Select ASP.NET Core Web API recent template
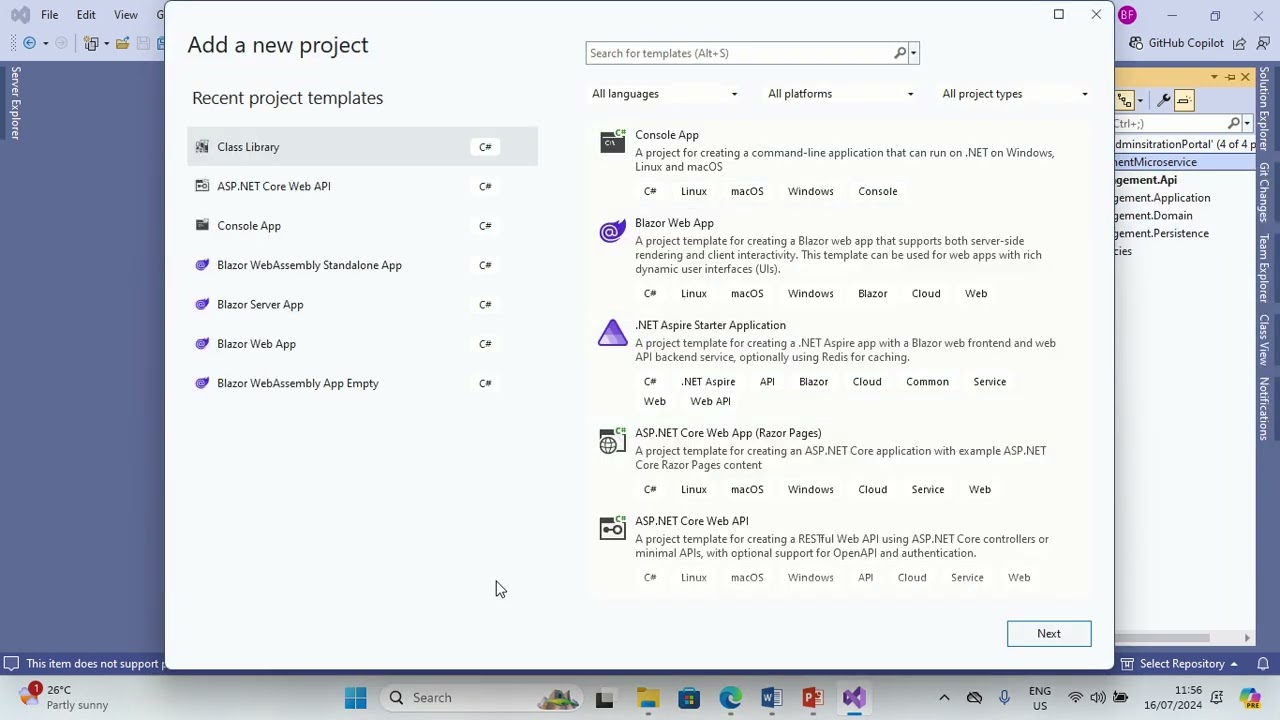This screenshot has height=720, width=1280. 362,186
